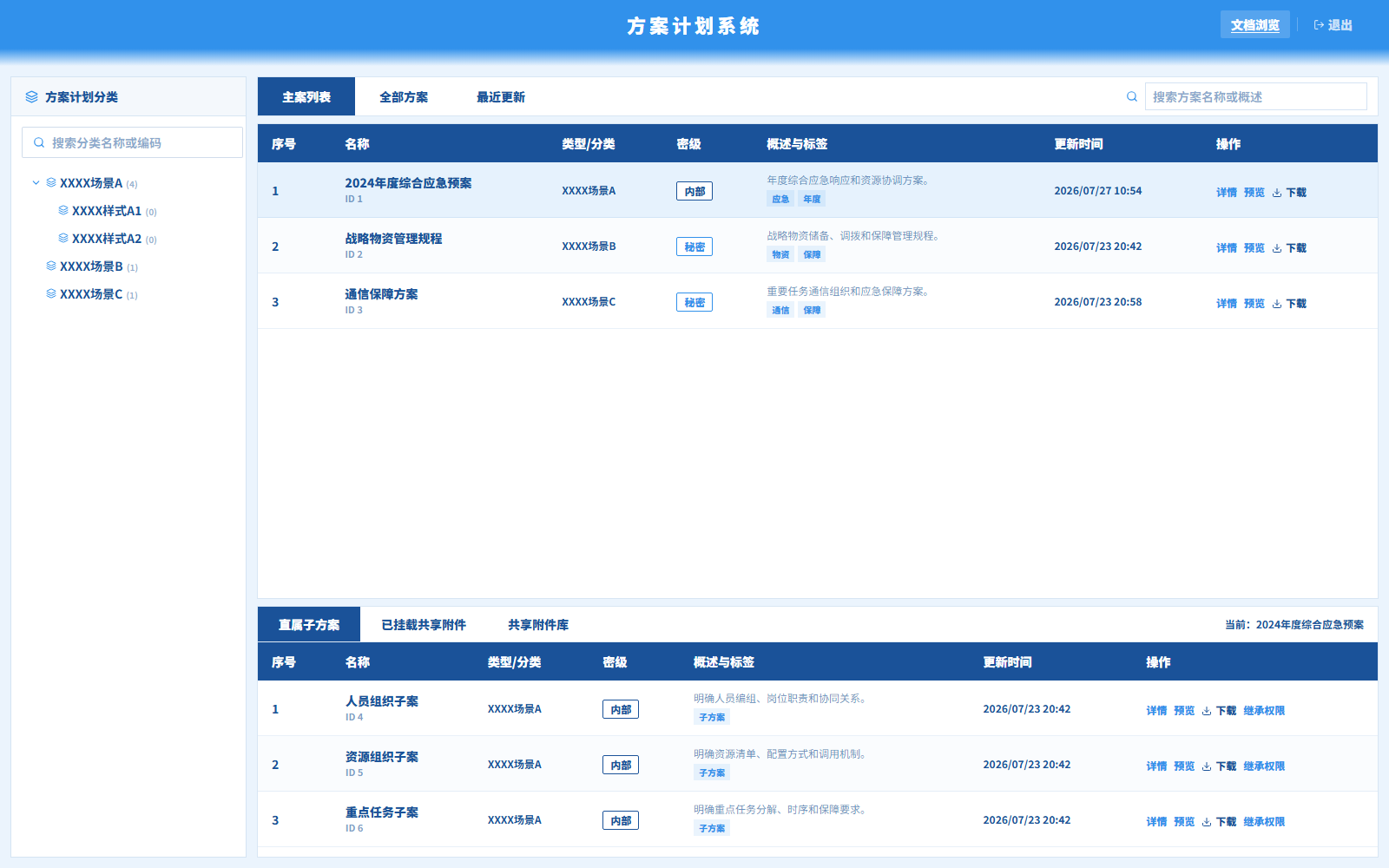
Task: Select the 直属子方案 tab
Action: (309, 624)
